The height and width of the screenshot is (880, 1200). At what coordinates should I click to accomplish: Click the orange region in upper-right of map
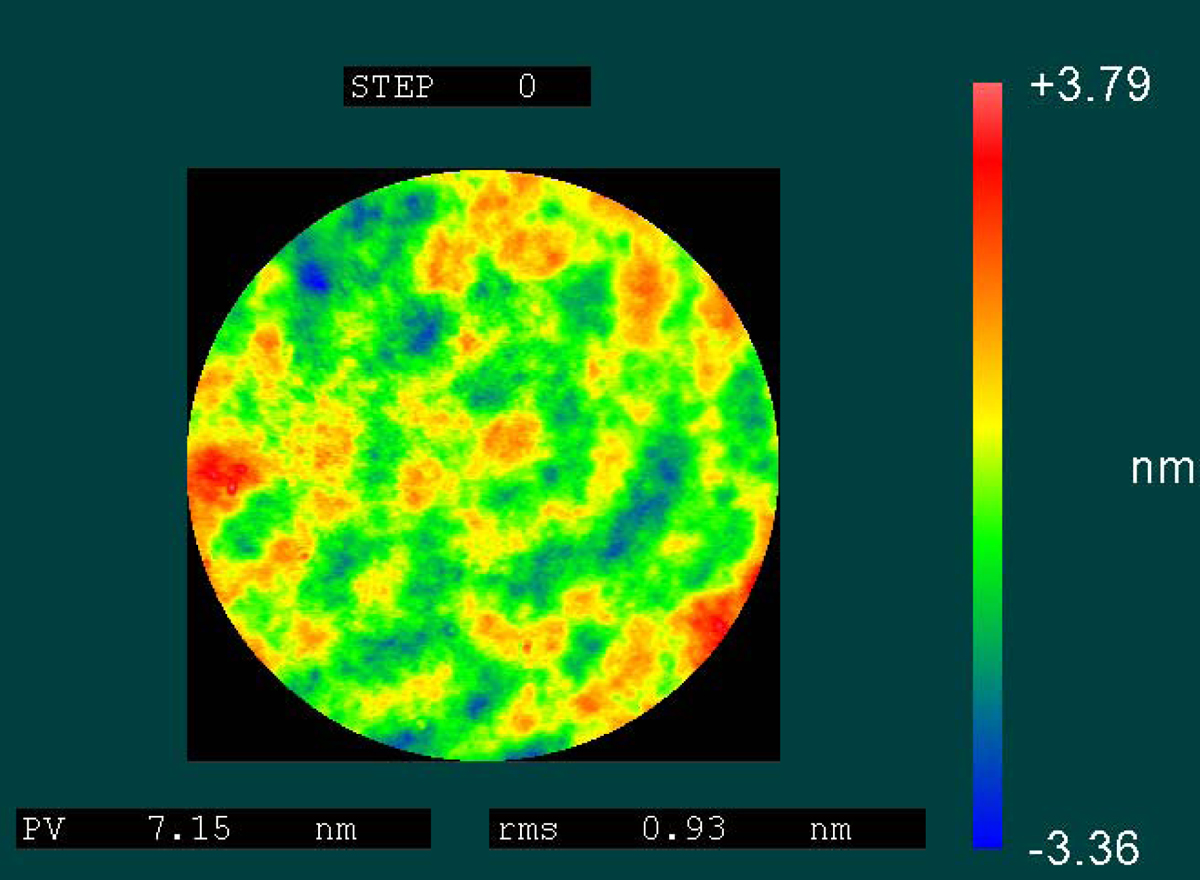(645, 283)
